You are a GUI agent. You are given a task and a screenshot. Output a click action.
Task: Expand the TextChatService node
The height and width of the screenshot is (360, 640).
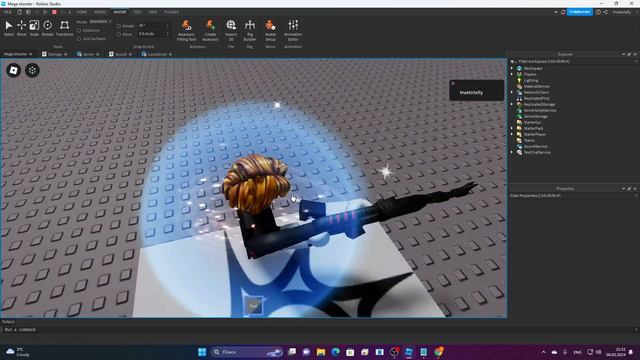click(x=512, y=152)
